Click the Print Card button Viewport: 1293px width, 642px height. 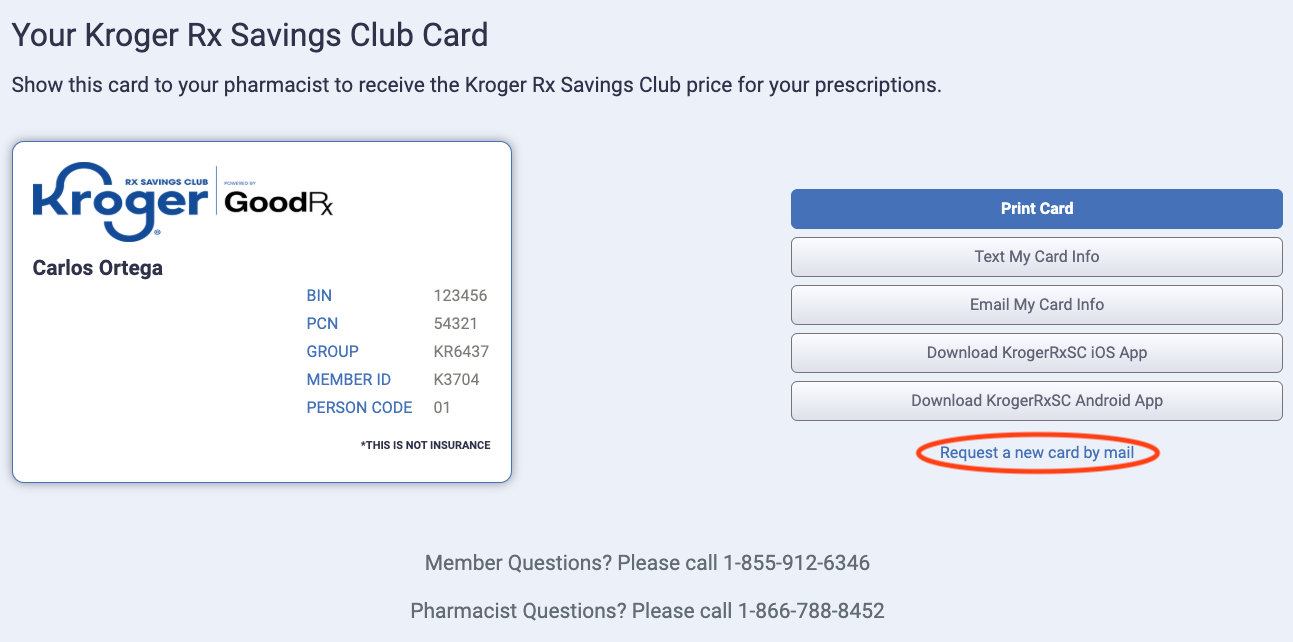pyautogui.click(x=1036, y=209)
